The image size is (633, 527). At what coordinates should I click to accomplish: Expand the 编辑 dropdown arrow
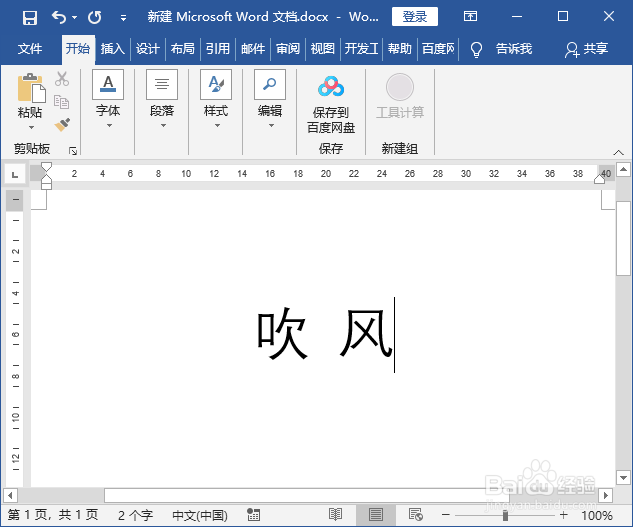click(x=271, y=126)
